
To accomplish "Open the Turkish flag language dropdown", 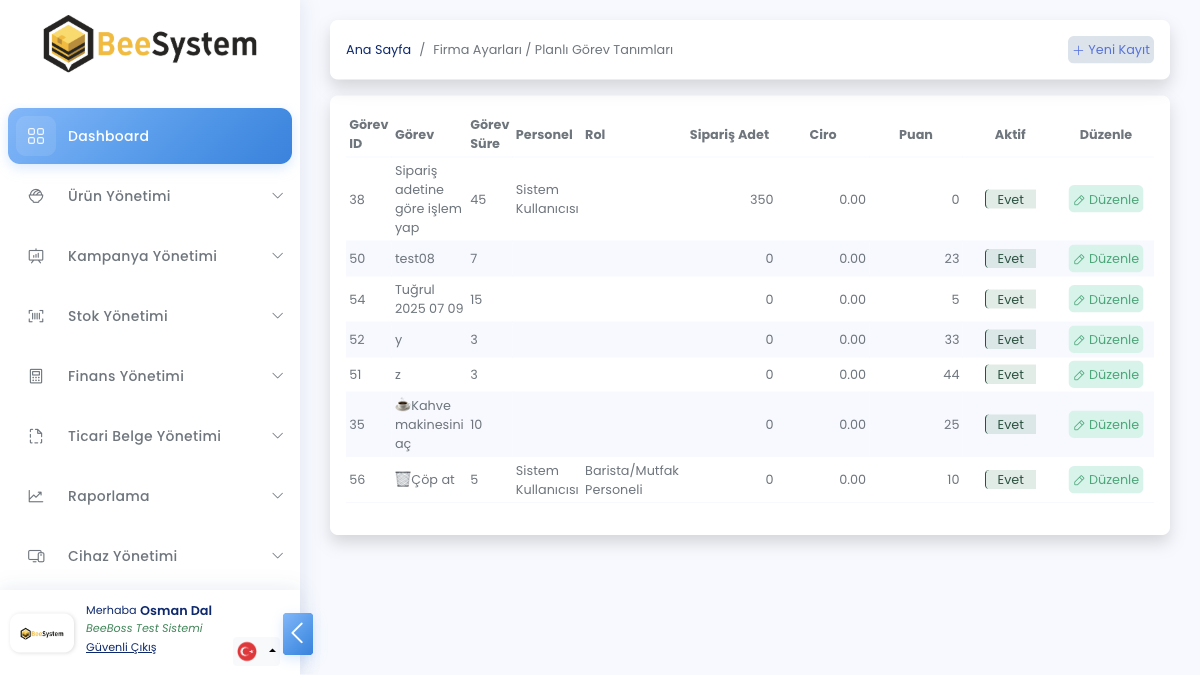I will point(256,651).
